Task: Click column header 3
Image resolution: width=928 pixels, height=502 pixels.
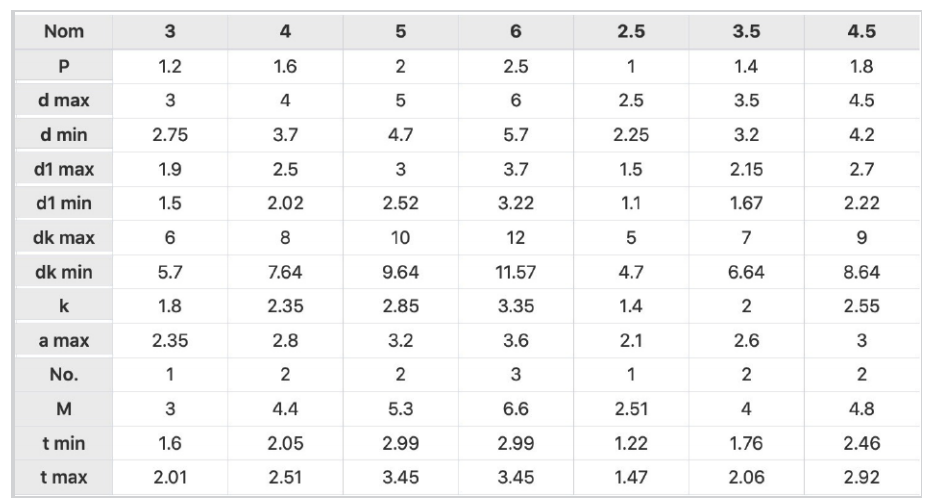Action: click(x=170, y=31)
